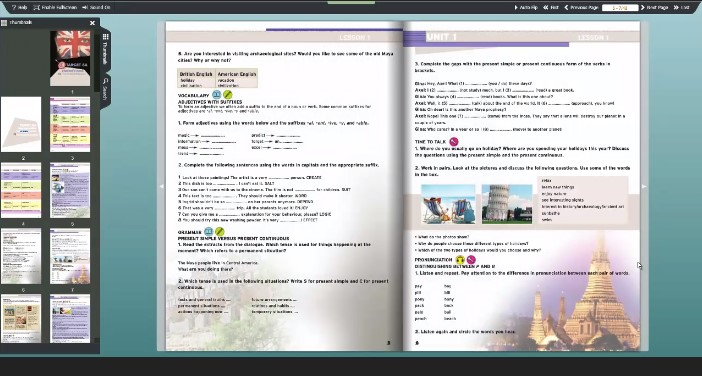Open the Union Jack cover thumbnail
The height and width of the screenshot is (376, 702).
[x=70, y=58]
